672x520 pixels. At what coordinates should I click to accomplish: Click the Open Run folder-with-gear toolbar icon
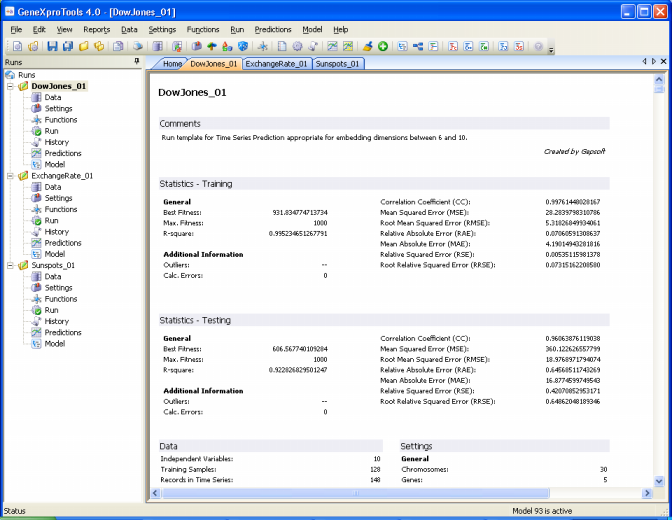pyautogui.click(x=33, y=46)
